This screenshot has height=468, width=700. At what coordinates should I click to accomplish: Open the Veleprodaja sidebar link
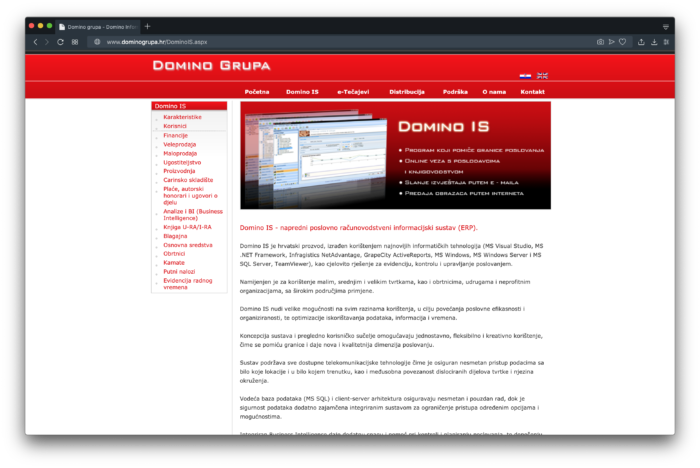(179, 144)
